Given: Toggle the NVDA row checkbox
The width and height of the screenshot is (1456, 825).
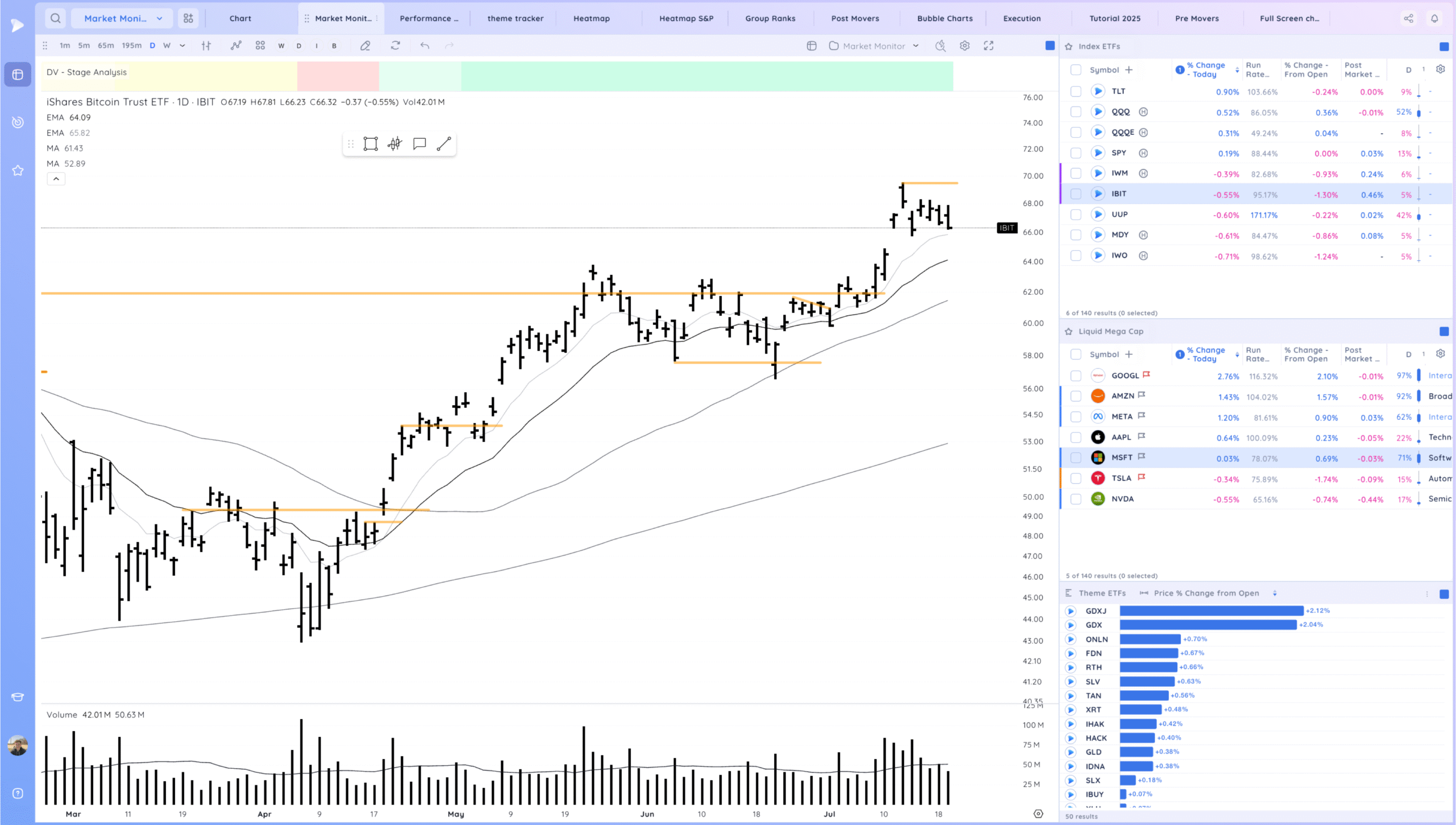Looking at the screenshot, I should tap(1076, 499).
